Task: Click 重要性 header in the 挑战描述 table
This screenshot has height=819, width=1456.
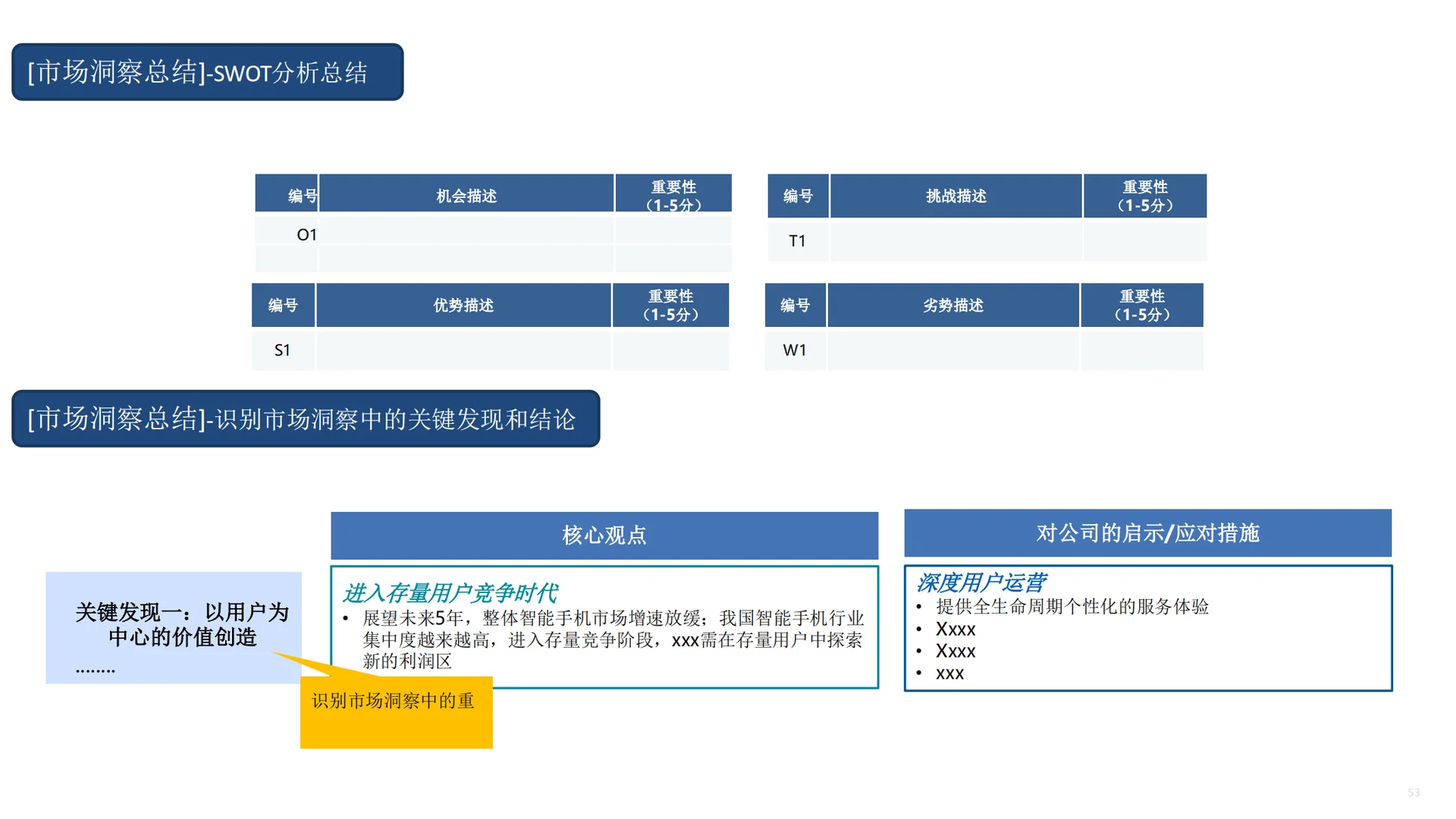Action: 1145,196
